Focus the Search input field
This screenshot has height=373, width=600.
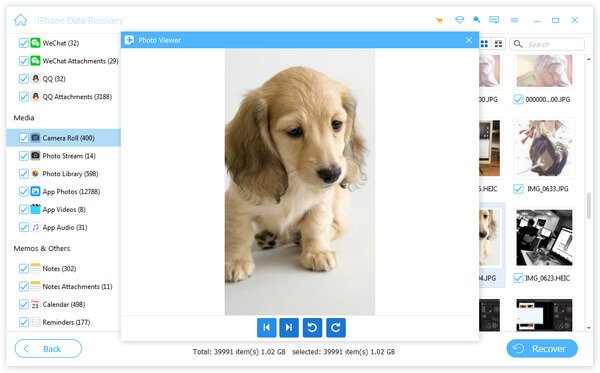(x=547, y=44)
